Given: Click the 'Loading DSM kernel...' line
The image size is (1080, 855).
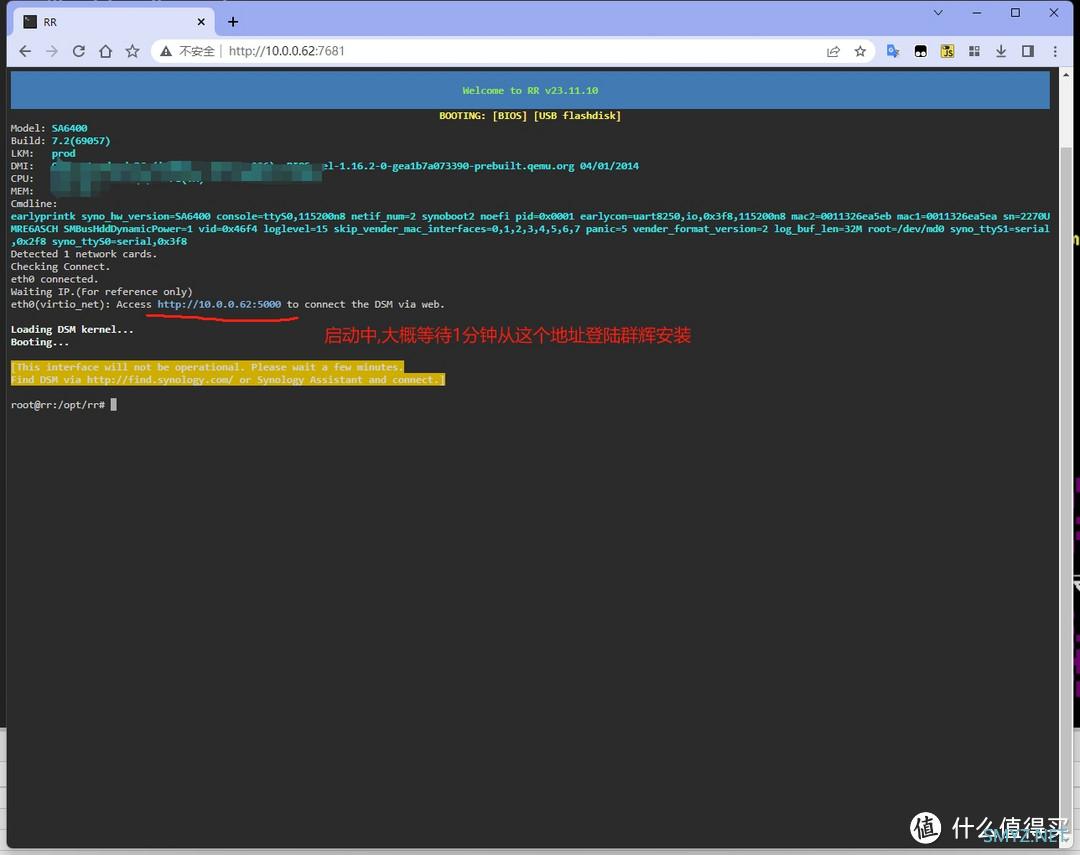Looking at the screenshot, I should tap(72, 329).
